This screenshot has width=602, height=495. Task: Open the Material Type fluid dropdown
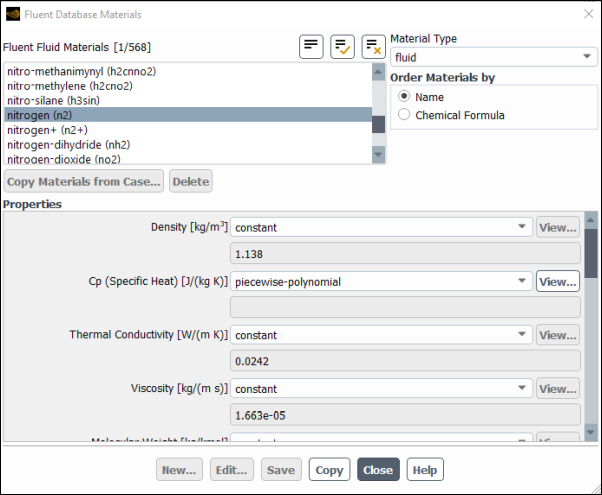point(493,57)
